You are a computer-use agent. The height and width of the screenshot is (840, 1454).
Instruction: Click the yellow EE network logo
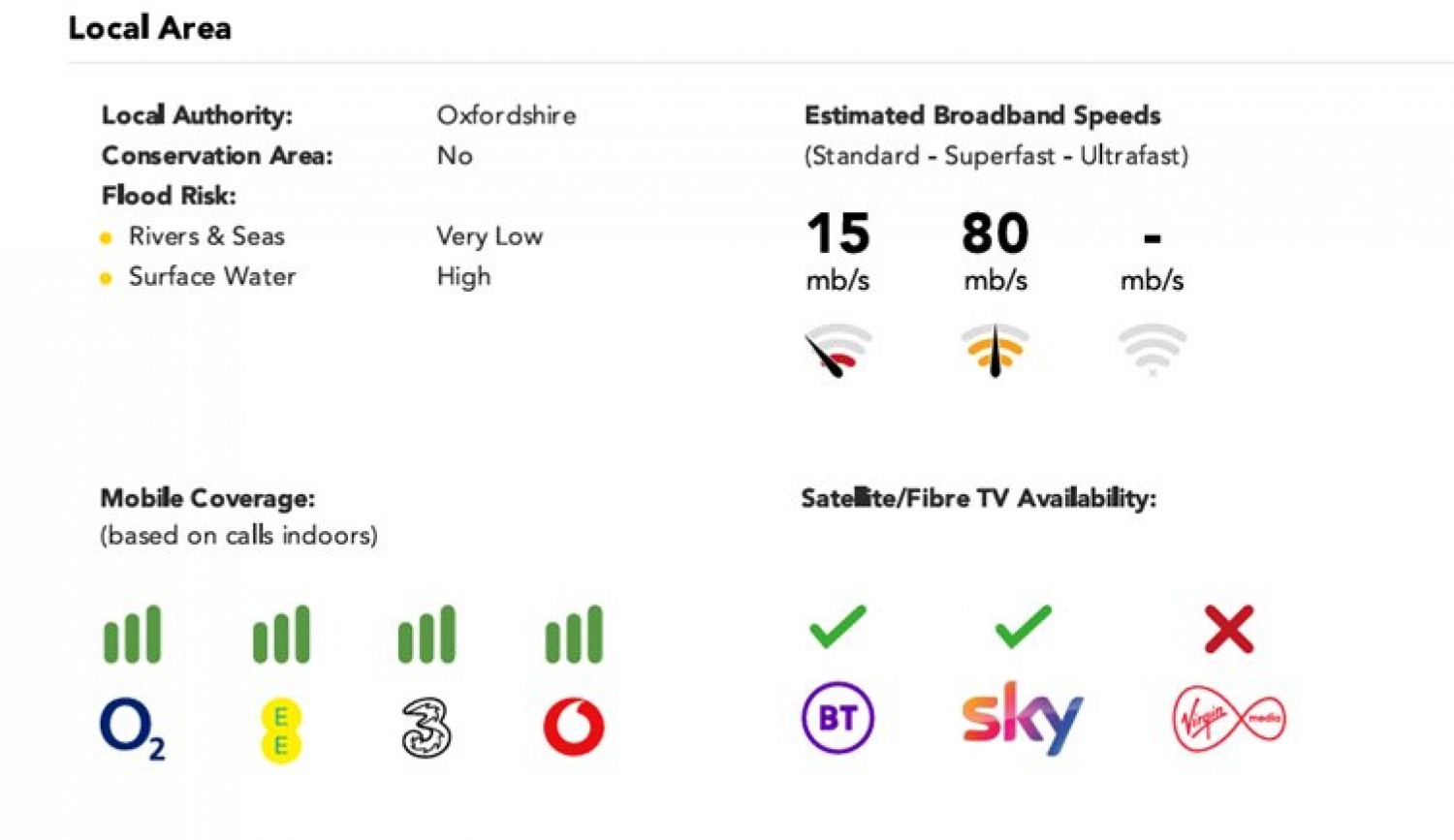[x=281, y=731]
